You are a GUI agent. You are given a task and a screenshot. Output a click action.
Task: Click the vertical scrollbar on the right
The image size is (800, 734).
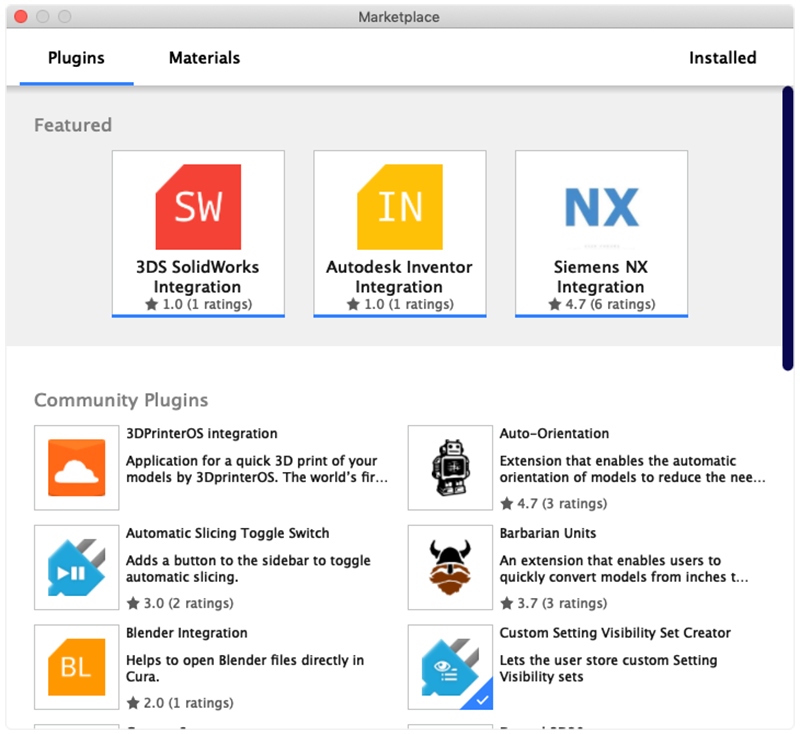click(788, 230)
